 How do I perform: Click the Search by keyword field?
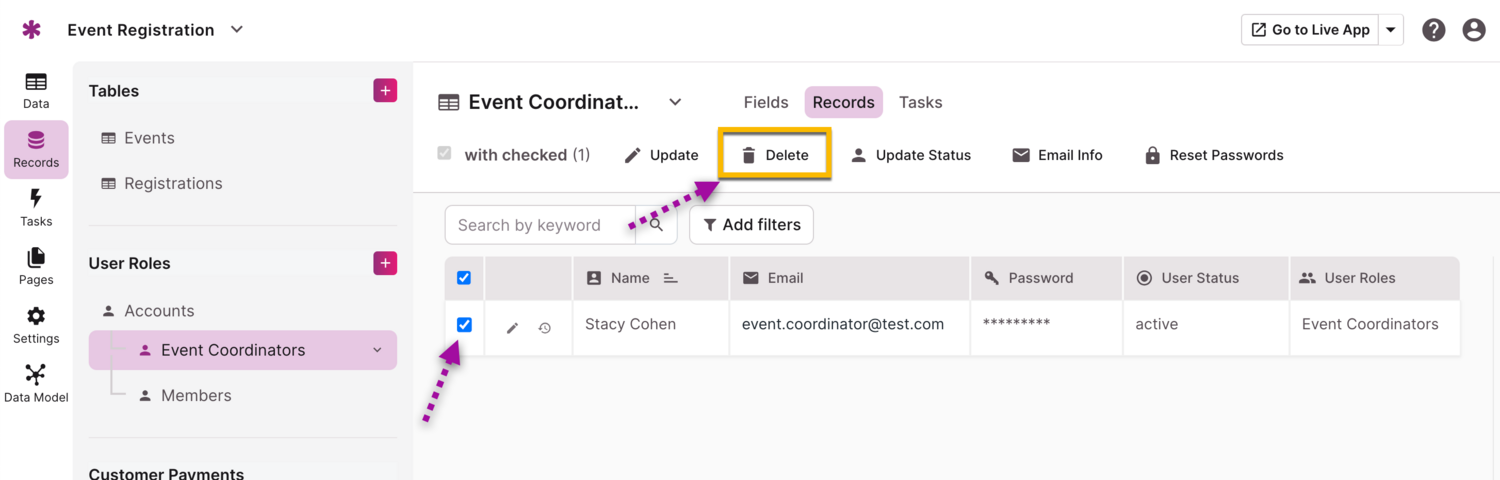coord(540,225)
